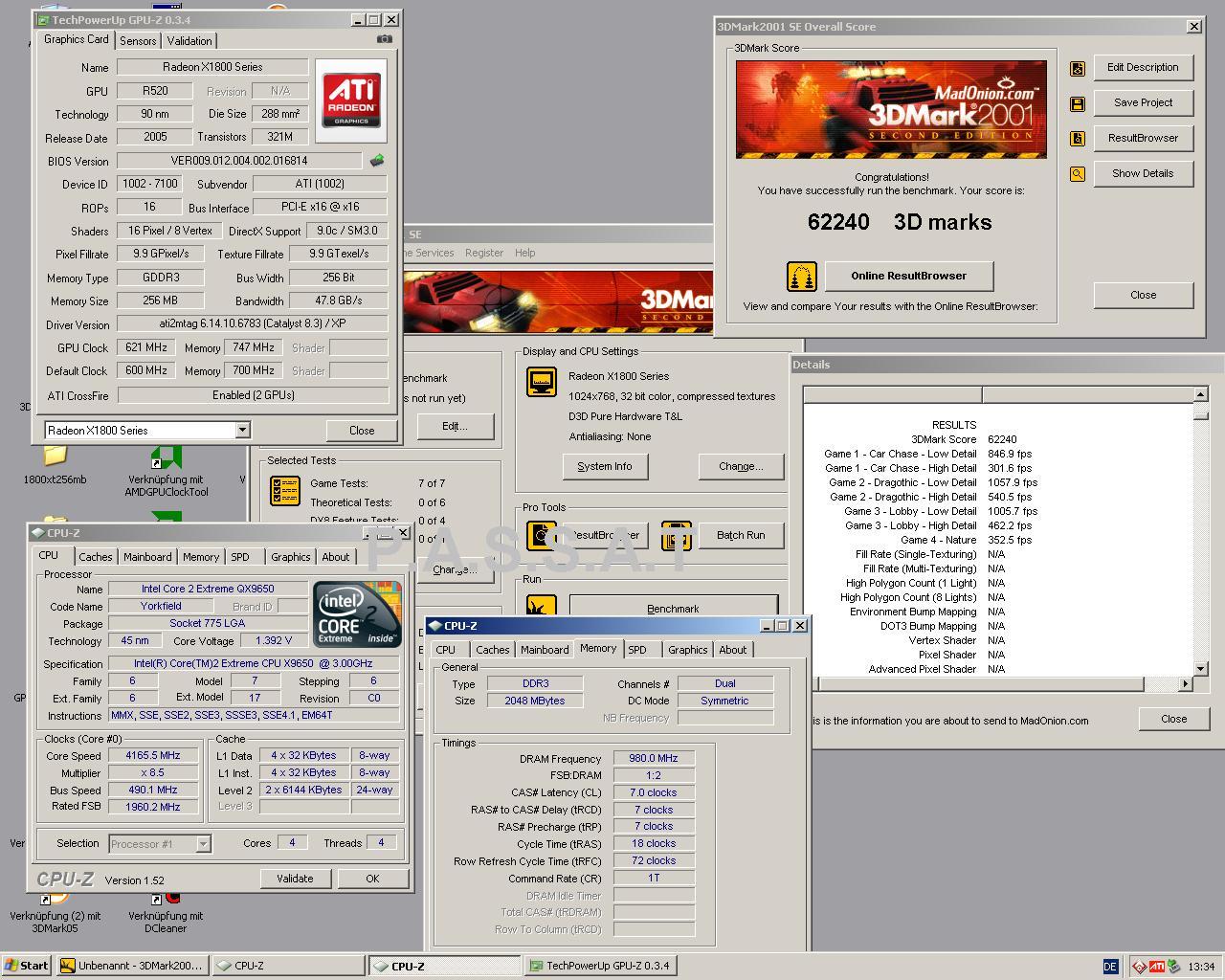
Task: Click the GPU-Z screenshot camera icon
Action: 385,39
